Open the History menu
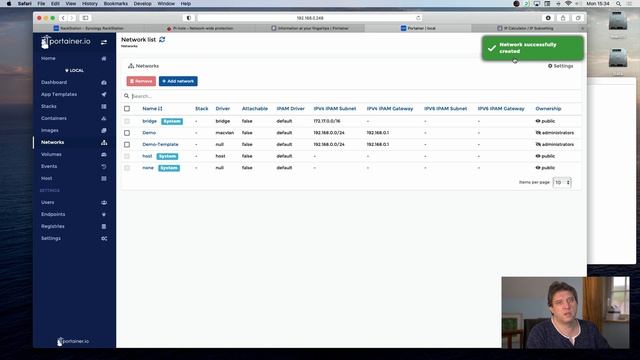 point(89,4)
